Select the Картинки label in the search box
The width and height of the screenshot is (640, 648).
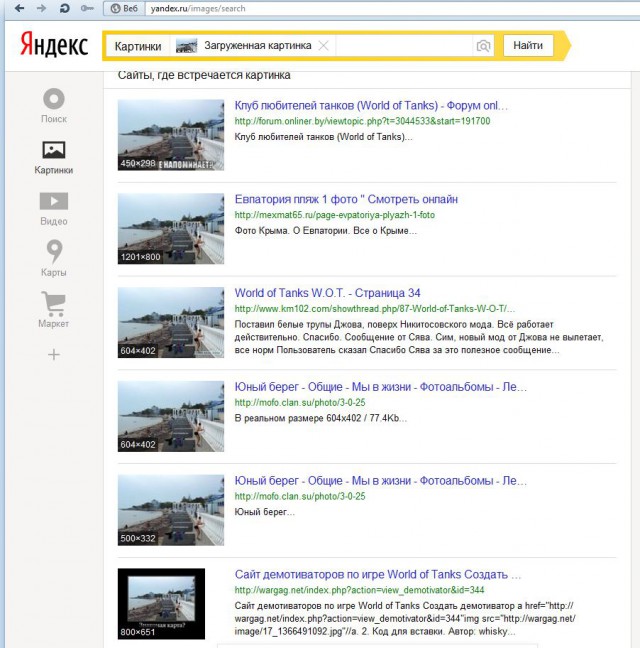click(138, 46)
